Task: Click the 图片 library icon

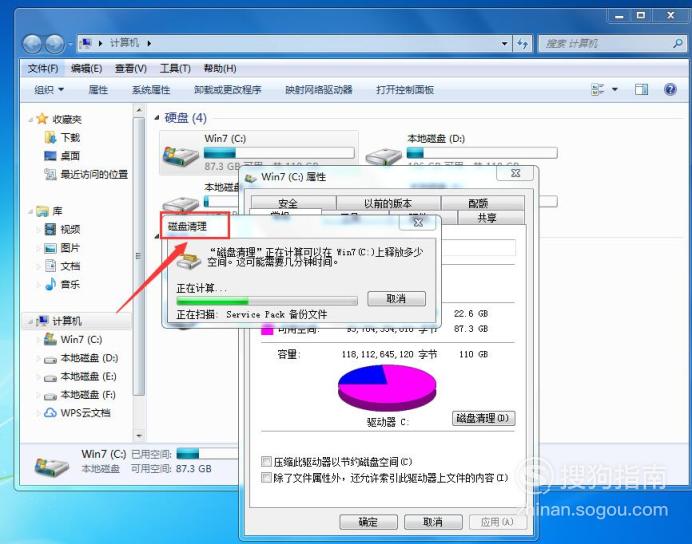Action: 50,248
